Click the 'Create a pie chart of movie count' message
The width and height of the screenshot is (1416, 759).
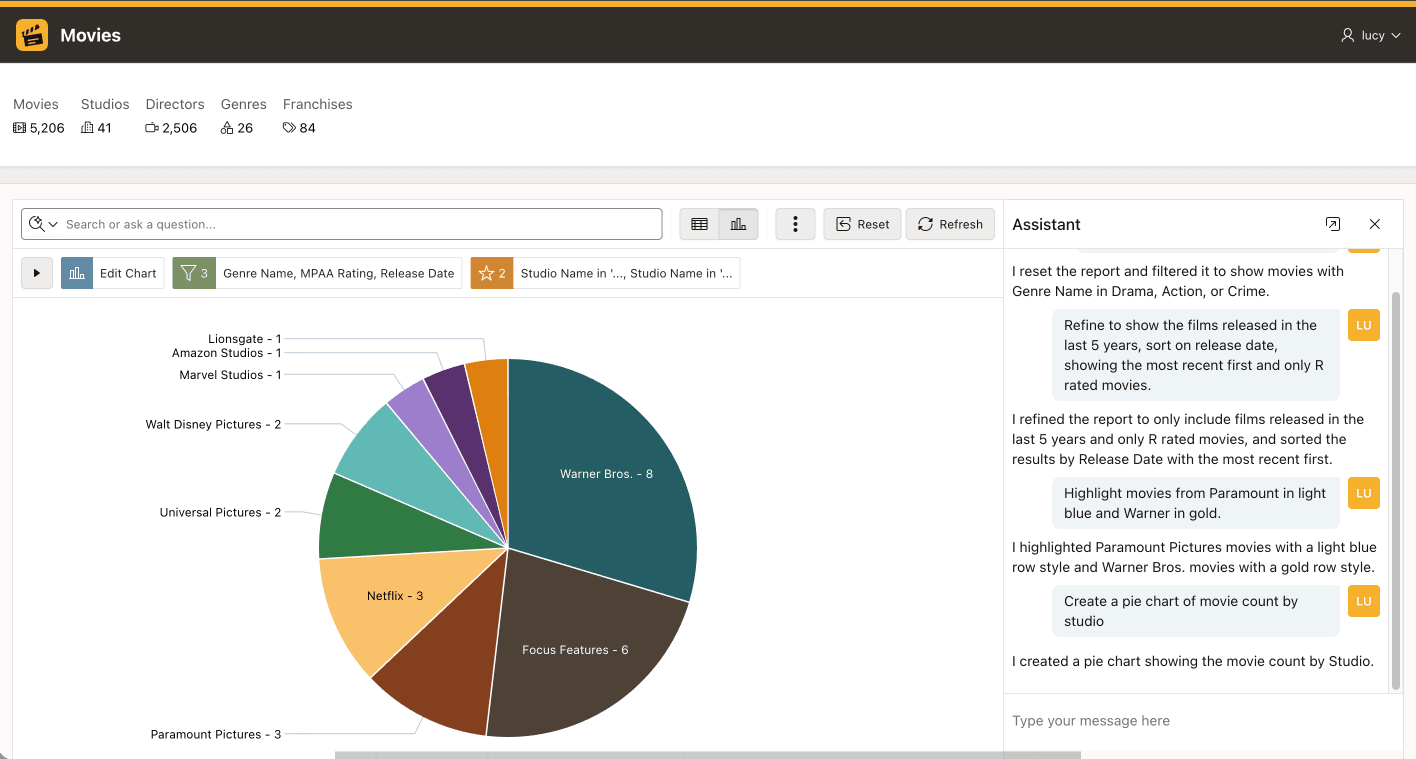tap(1195, 611)
